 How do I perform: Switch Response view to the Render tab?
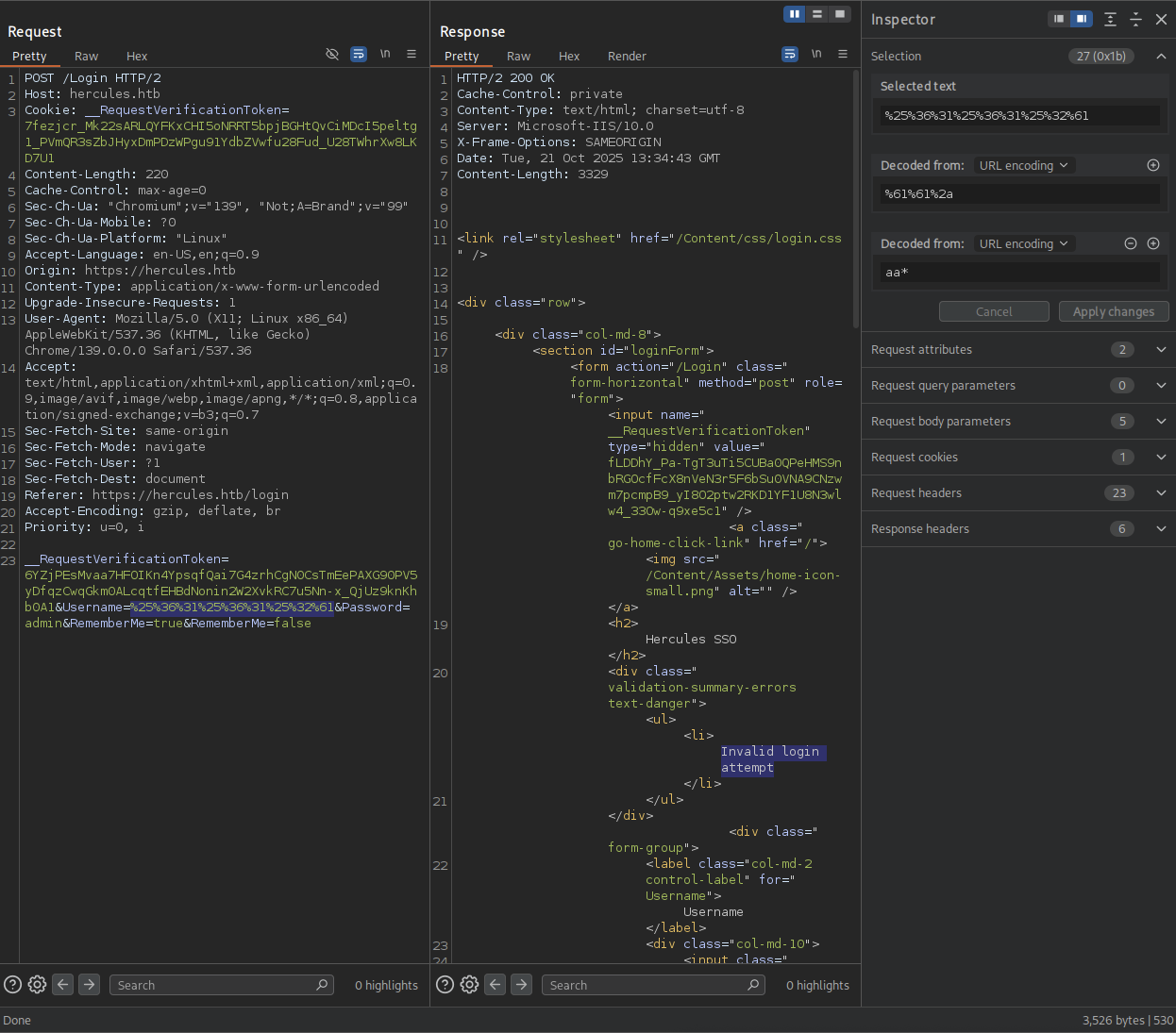(x=627, y=57)
